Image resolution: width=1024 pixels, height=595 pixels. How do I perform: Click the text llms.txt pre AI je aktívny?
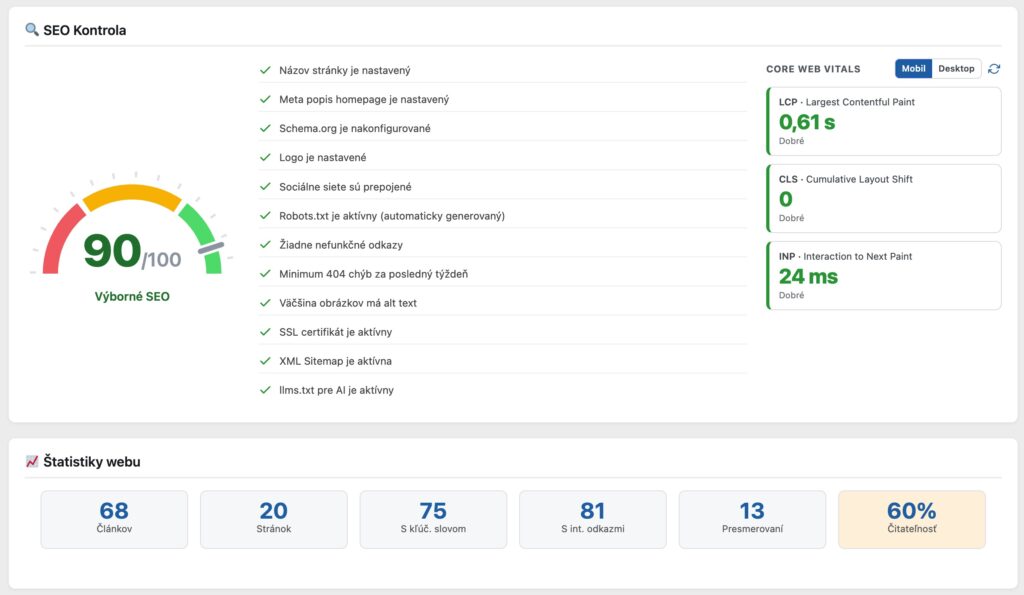click(x=336, y=390)
